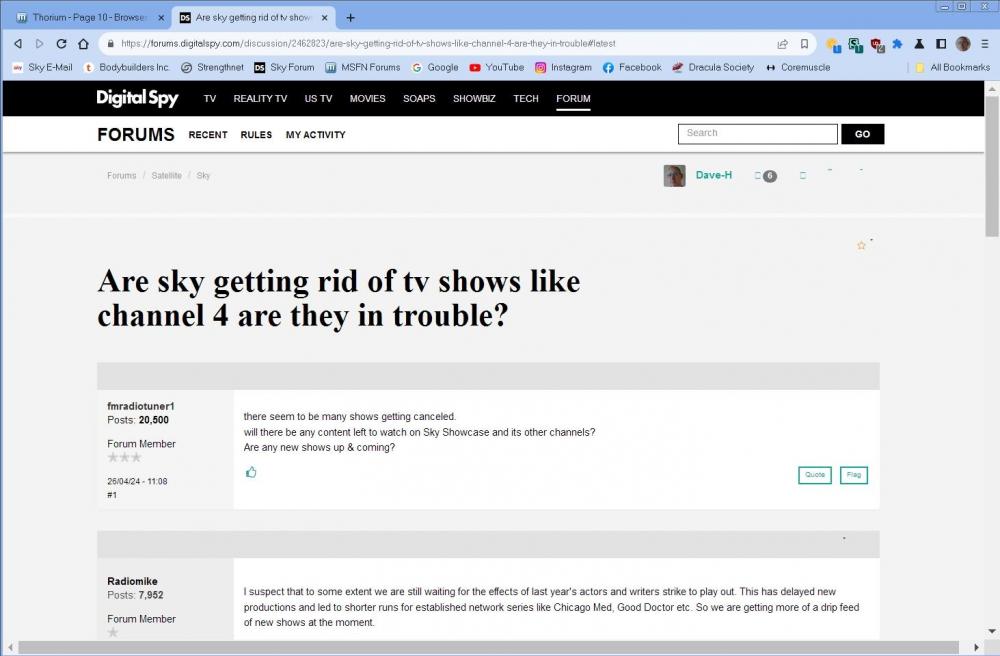The height and width of the screenshot is (656, 1000).
Task: Click the share page icon in address bar
Action: pos(782,44)
